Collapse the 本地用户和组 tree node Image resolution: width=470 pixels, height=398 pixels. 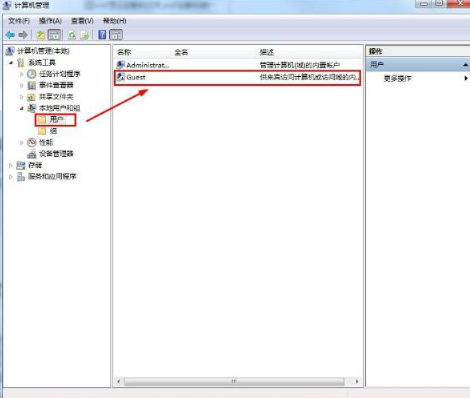pos(21,108)
